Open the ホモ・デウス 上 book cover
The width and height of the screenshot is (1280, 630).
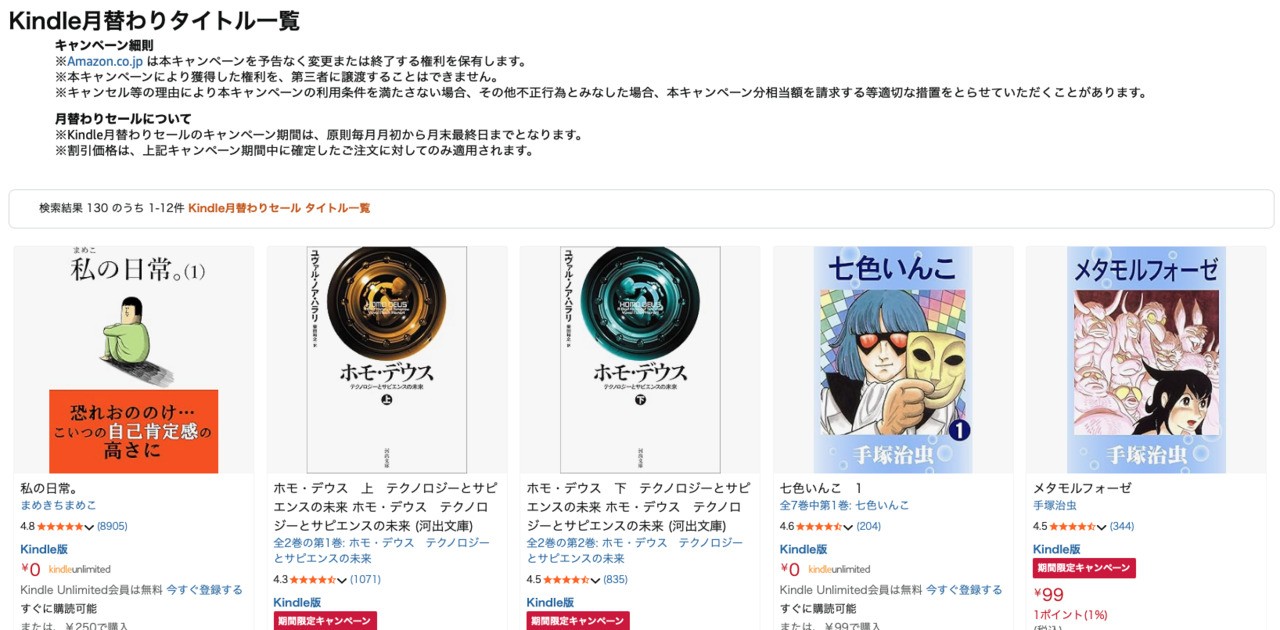tap(386, 360)
